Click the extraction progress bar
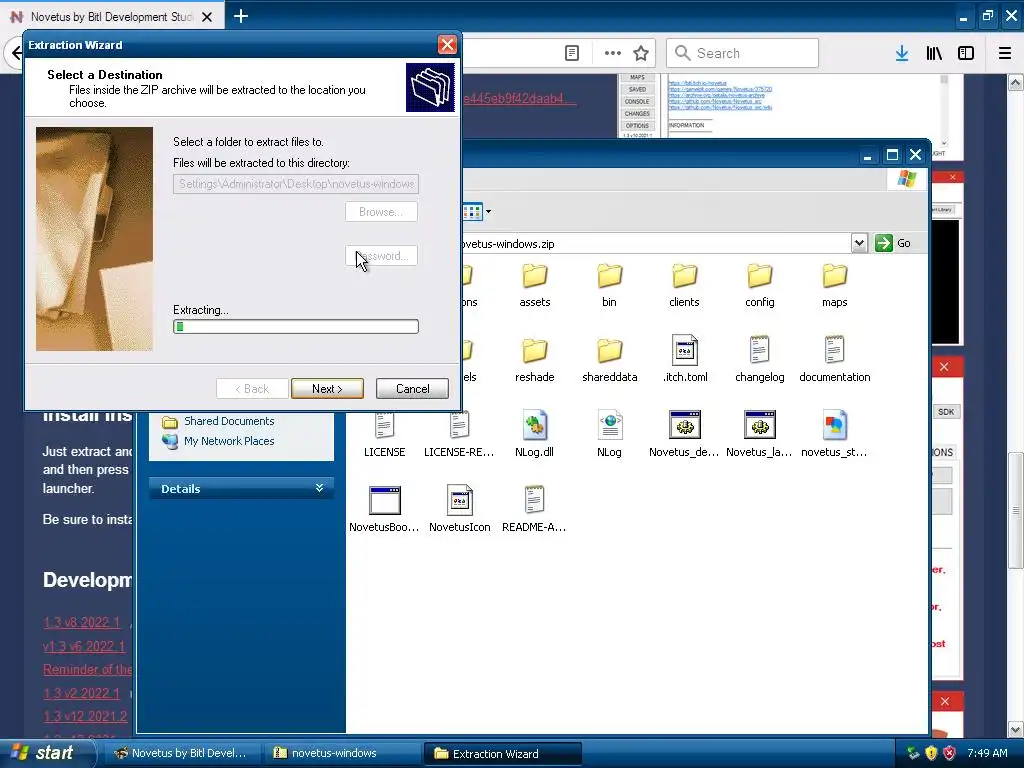 (x=296, y=327)
